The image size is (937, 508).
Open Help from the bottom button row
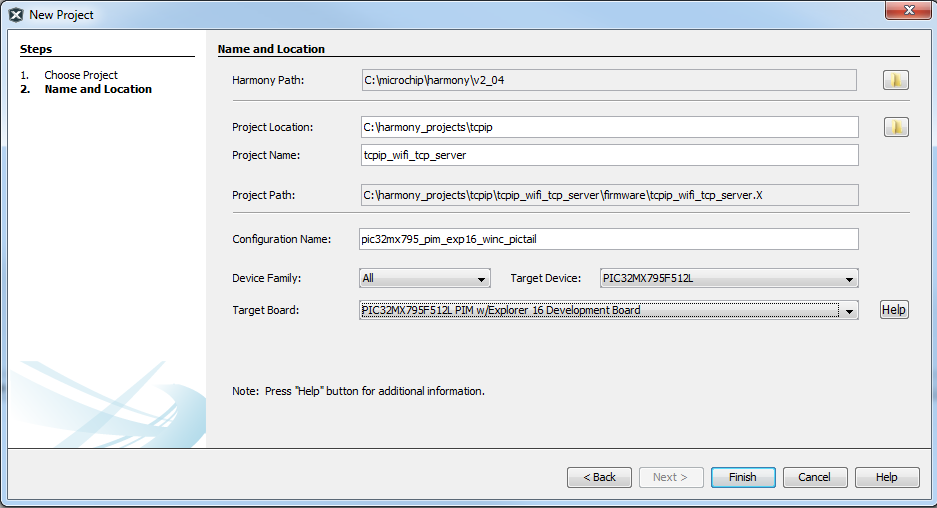click(886, 477)
